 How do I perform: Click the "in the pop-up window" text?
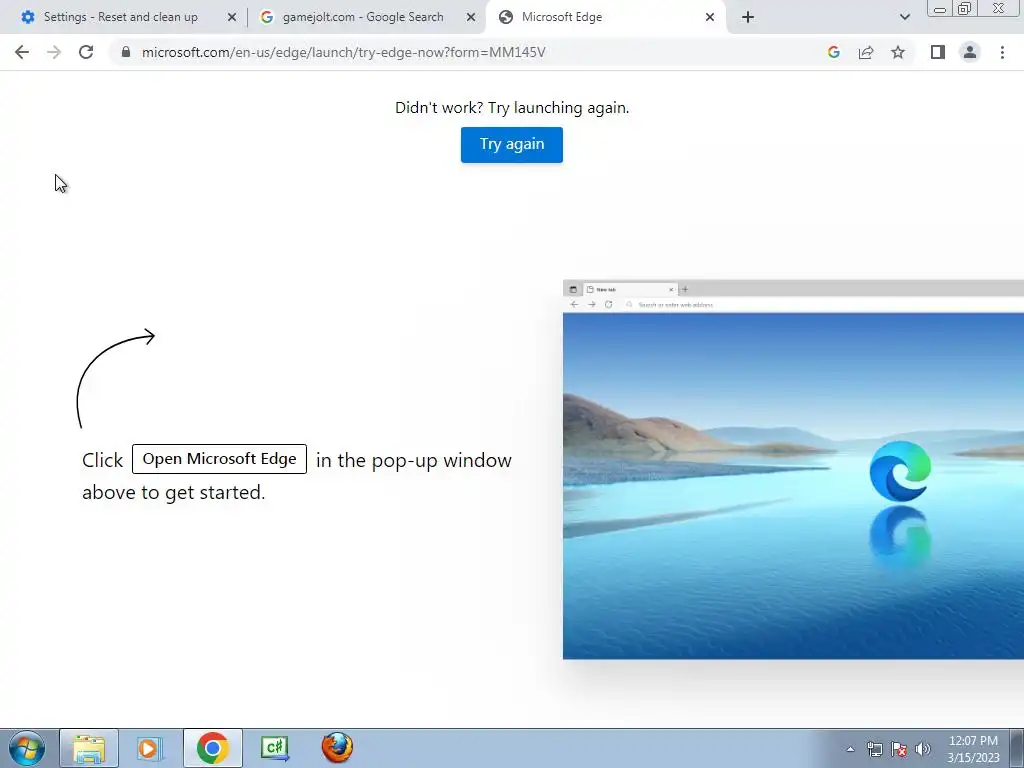(413, 460)
